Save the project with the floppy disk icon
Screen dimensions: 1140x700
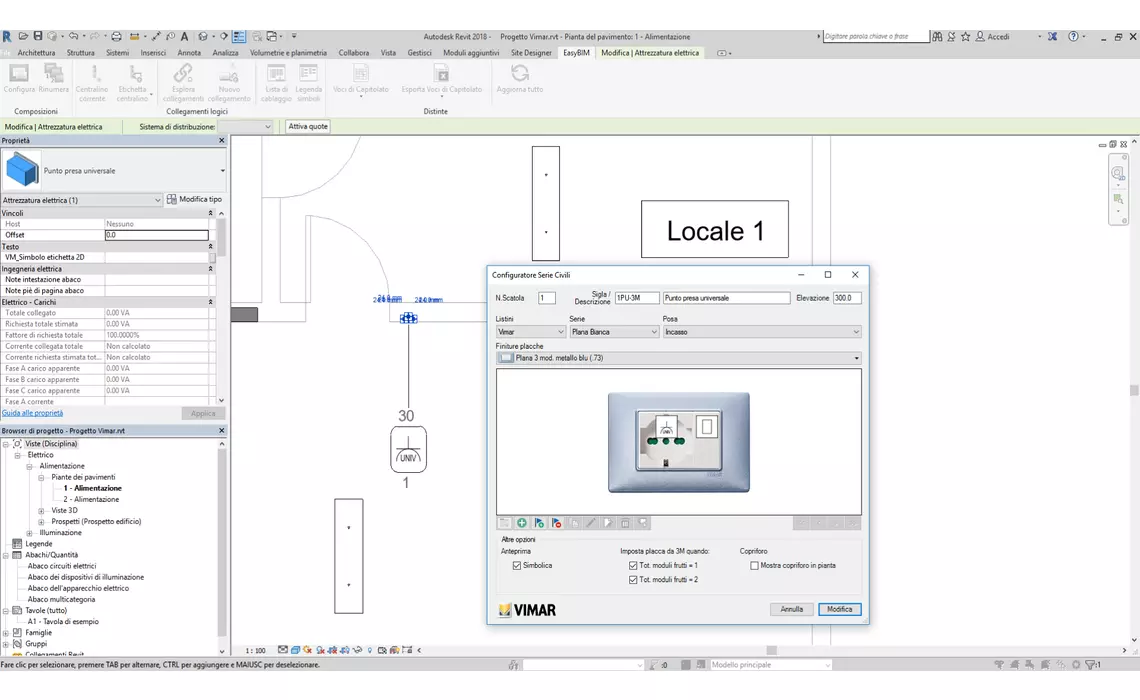coord(38,36)
